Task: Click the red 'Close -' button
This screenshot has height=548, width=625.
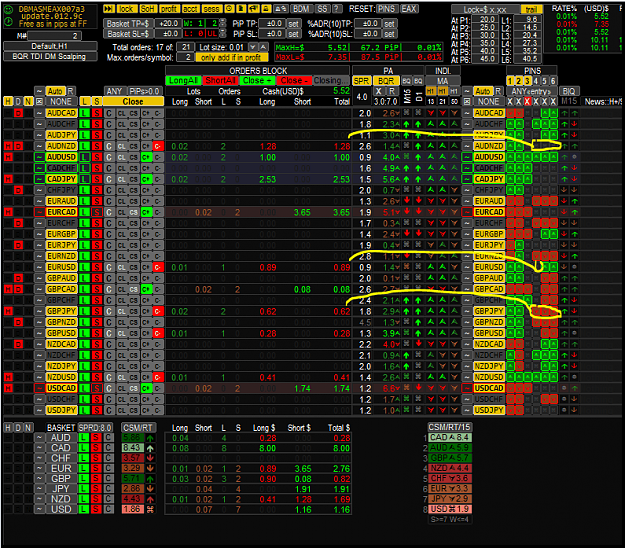Action: click(294, 81)
